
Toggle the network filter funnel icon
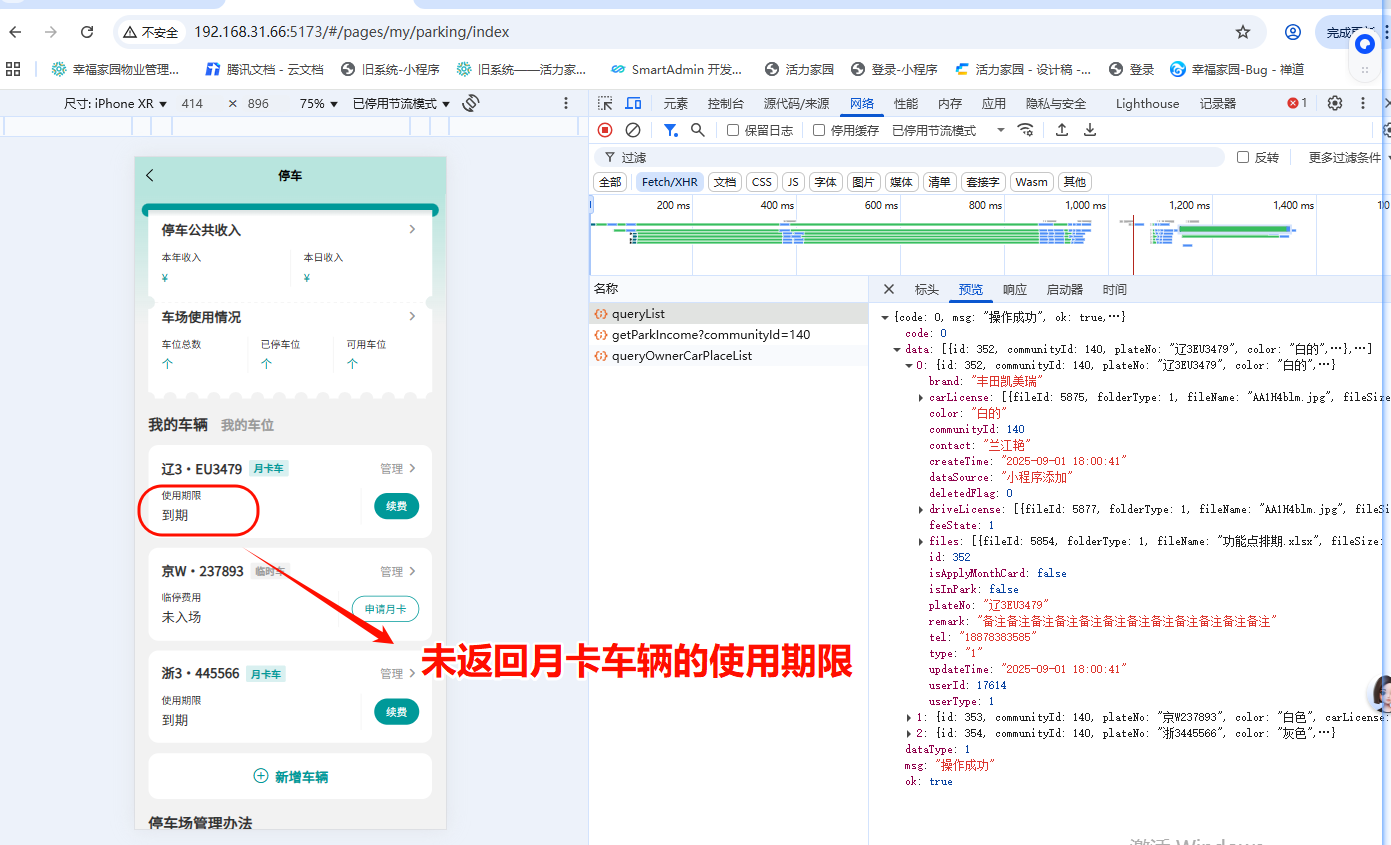pos(671,130)
